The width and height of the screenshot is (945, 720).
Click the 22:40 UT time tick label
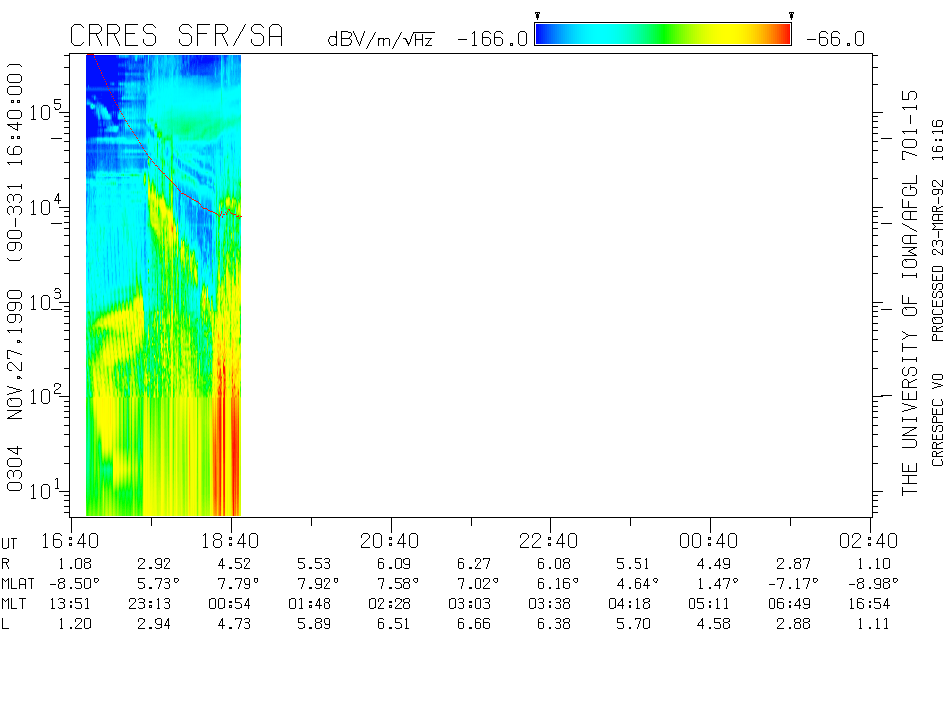coord(550,540)
